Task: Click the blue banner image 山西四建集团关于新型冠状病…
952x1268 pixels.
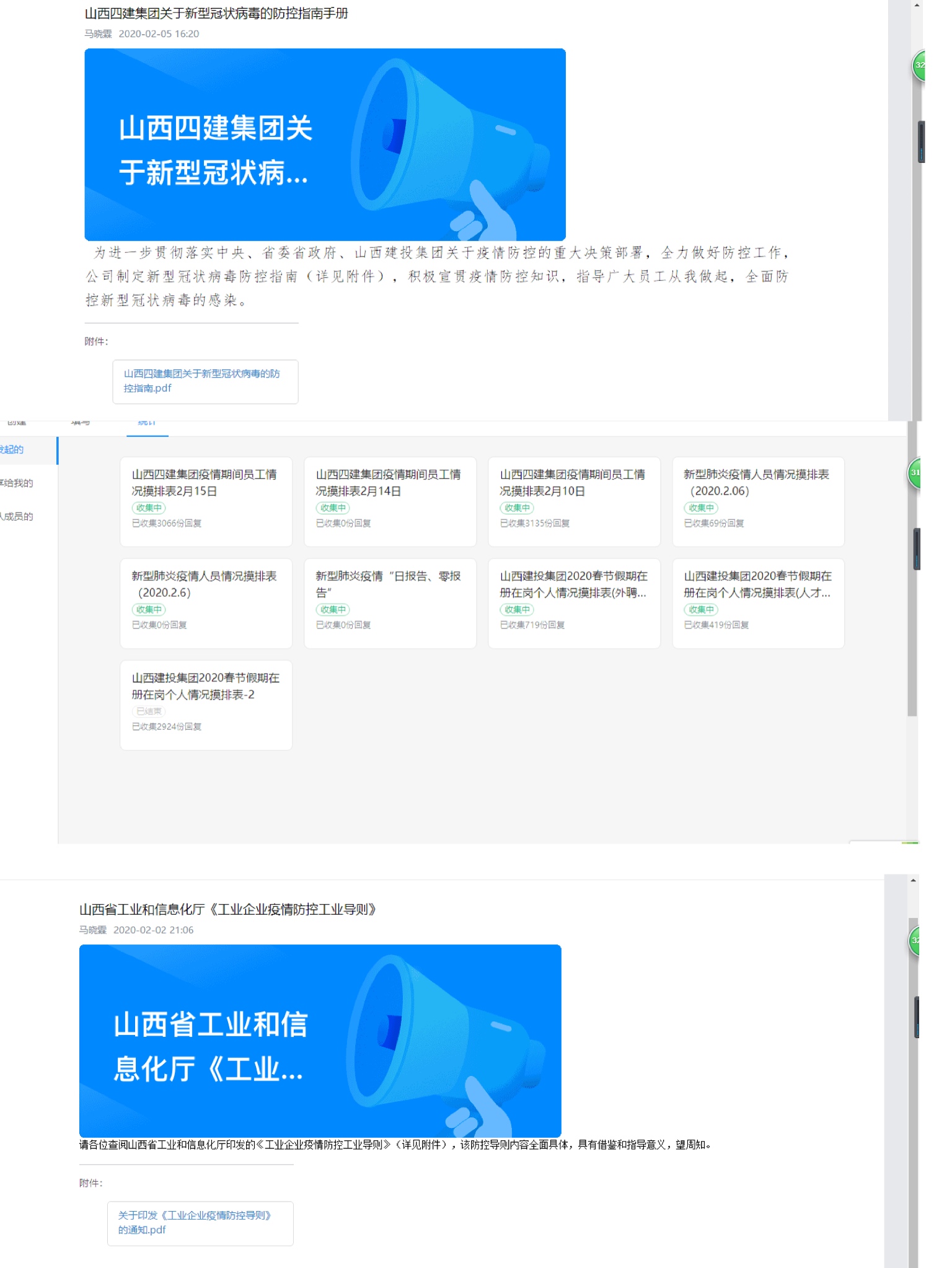Action: coord(325,144)
